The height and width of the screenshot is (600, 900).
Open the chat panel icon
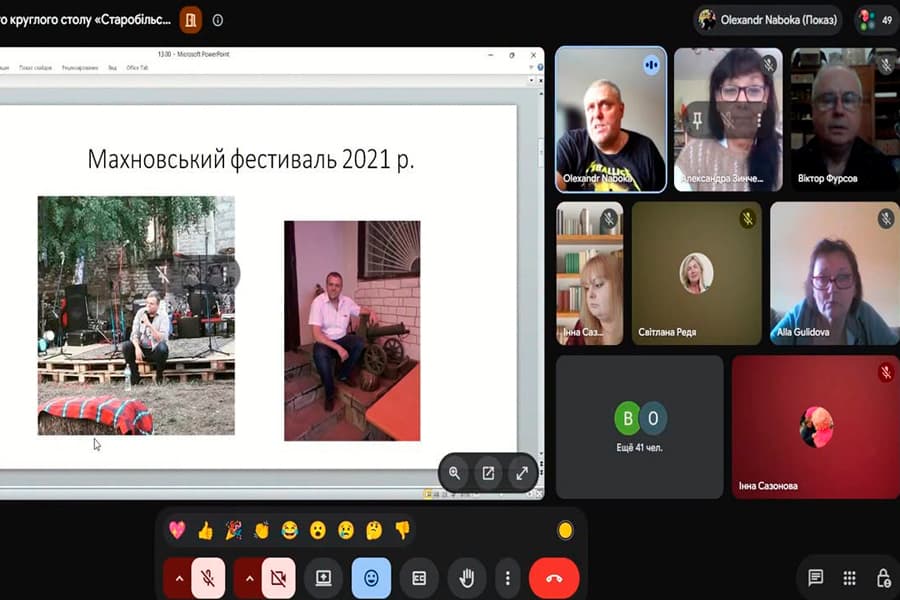coord(815,578)
